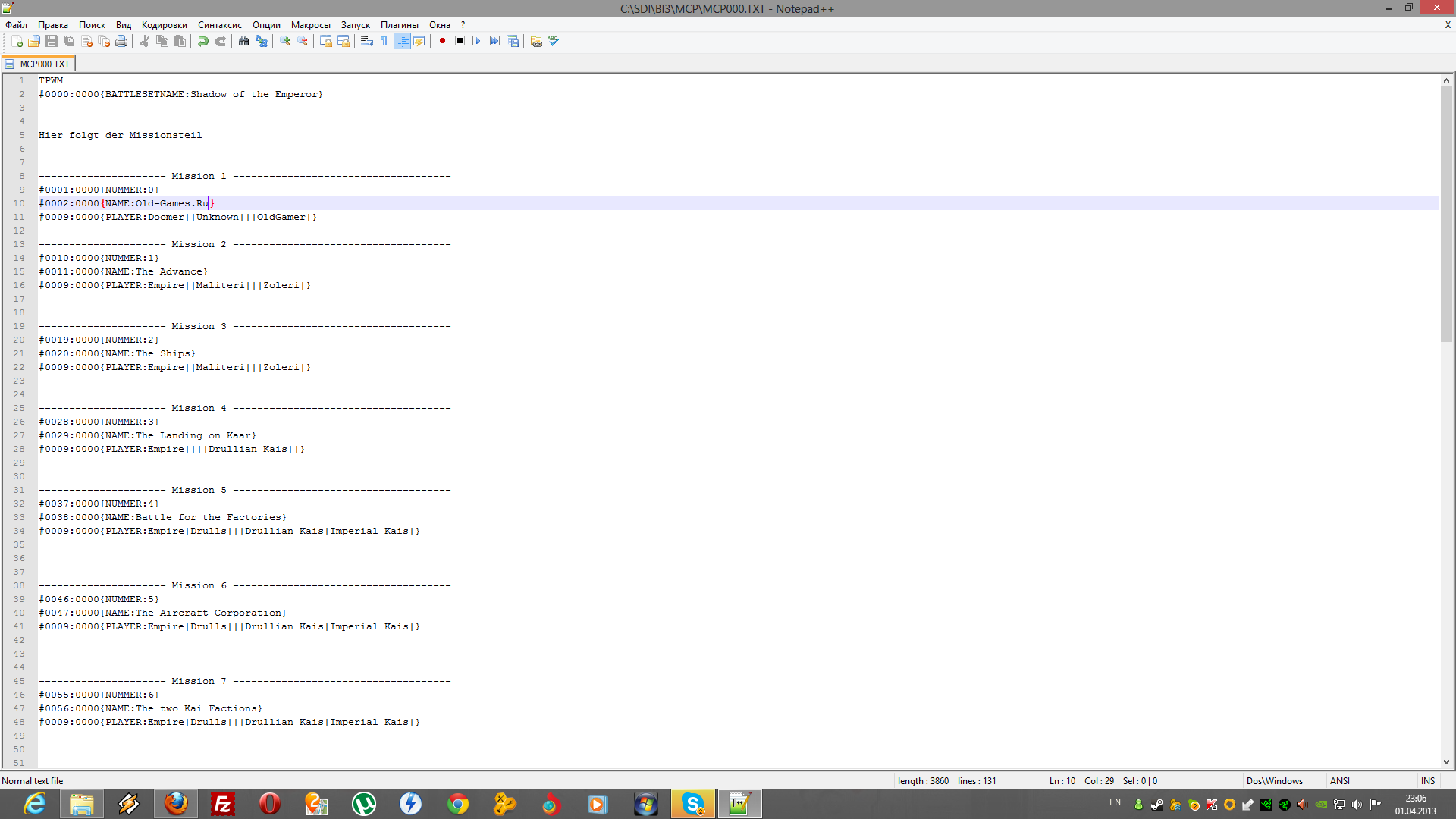Toggle indent guide toolbar button

tap(402, 41)
